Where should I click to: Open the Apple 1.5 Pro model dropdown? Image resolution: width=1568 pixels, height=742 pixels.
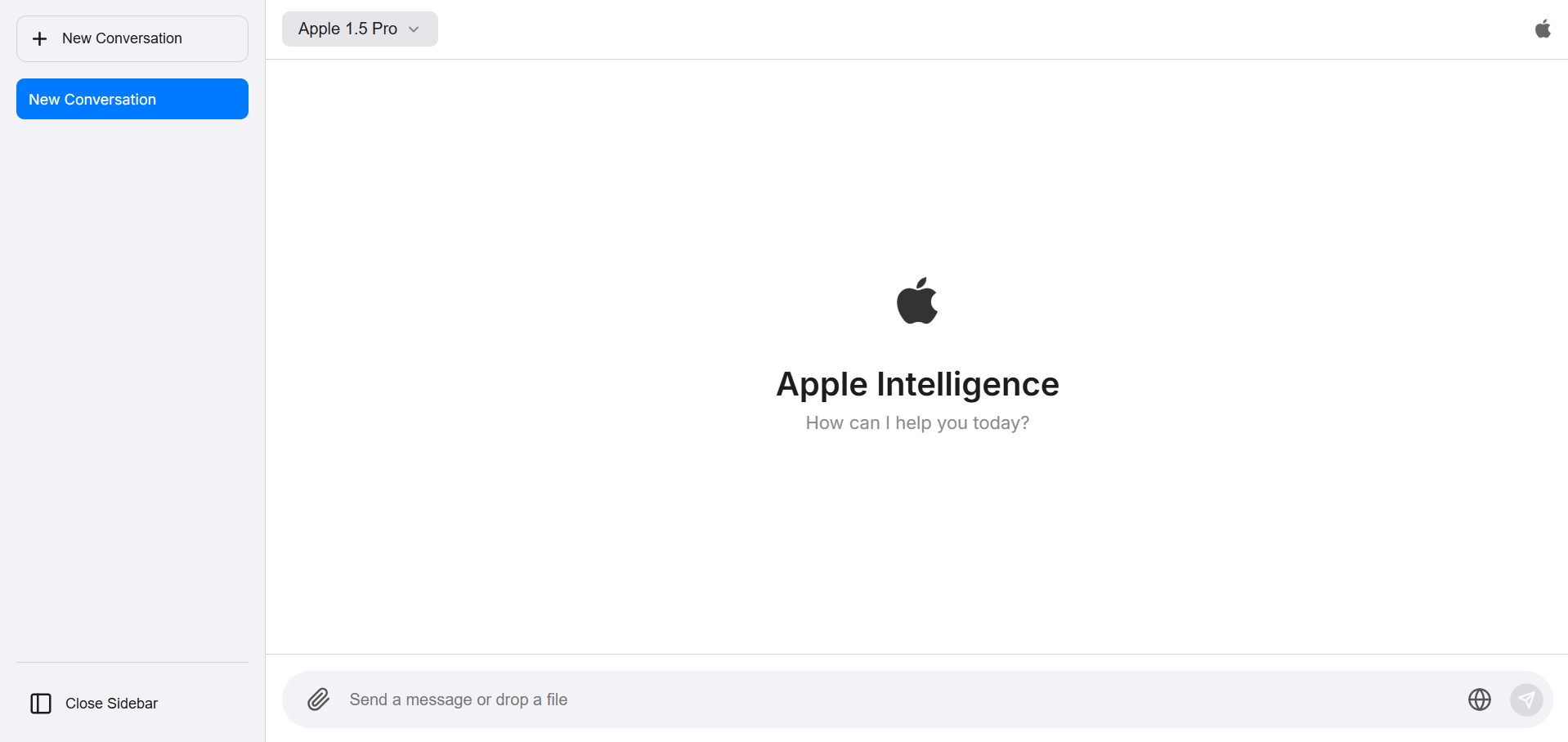(x=360, y=29)
